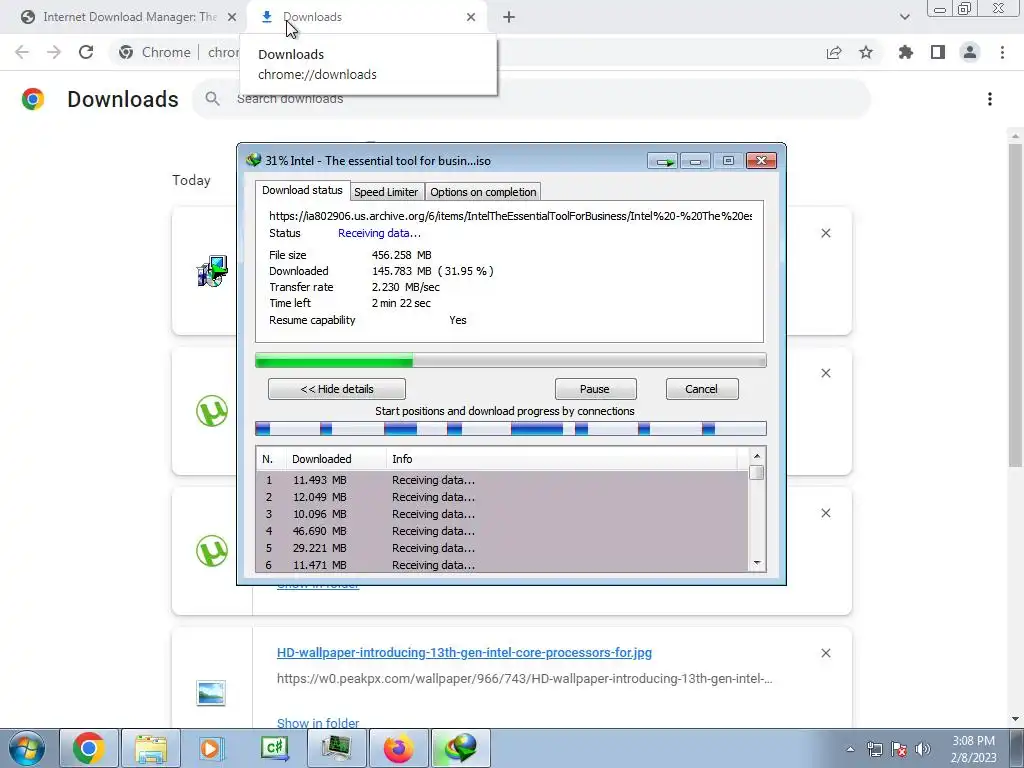Screen dimensions: 1024x768
Task: Click the second uTorrent file icon
Action: point(212,551)
